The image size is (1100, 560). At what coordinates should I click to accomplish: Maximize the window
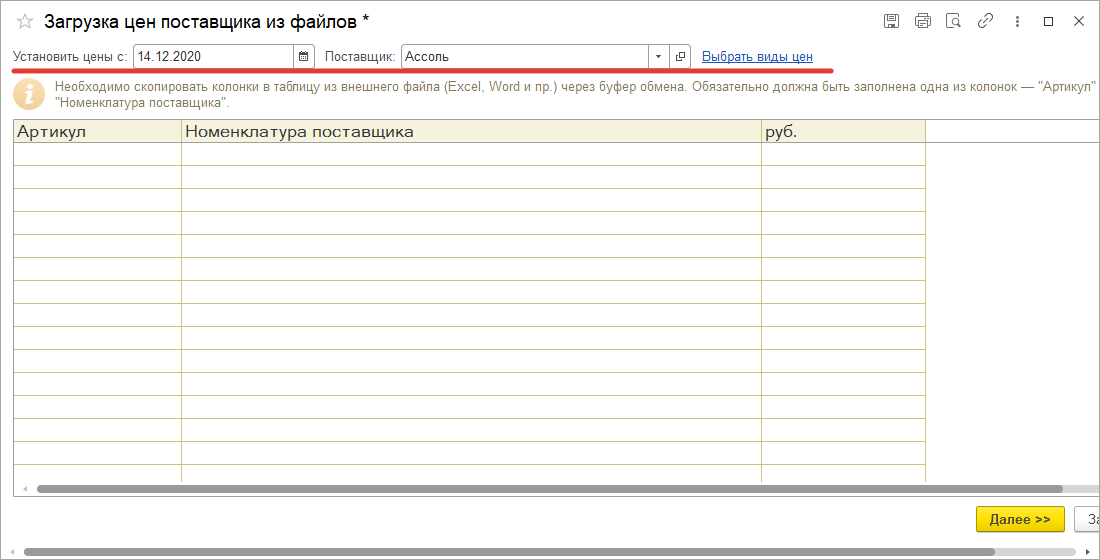(1048, 21)
